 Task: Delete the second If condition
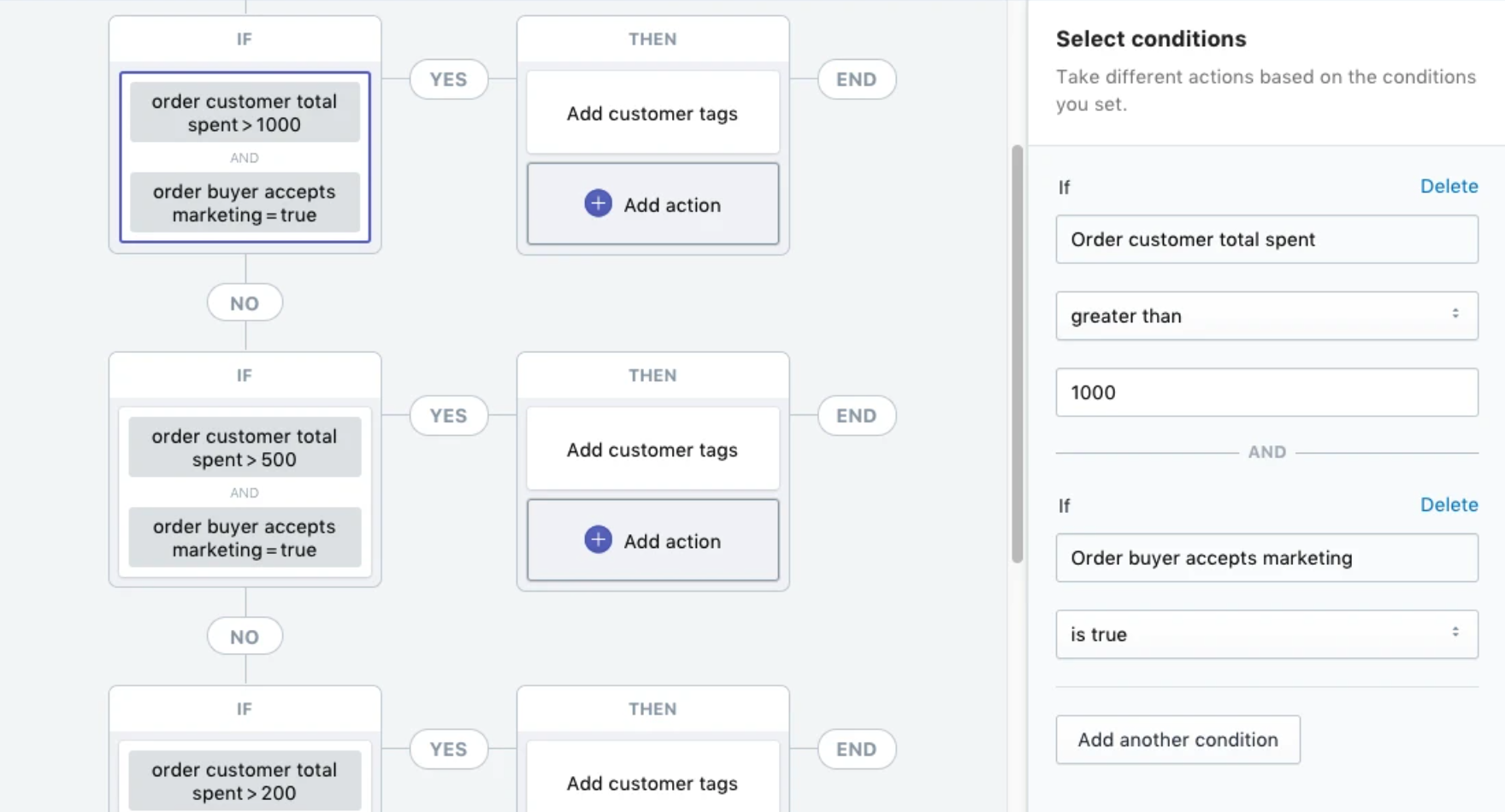(1449, 505)
